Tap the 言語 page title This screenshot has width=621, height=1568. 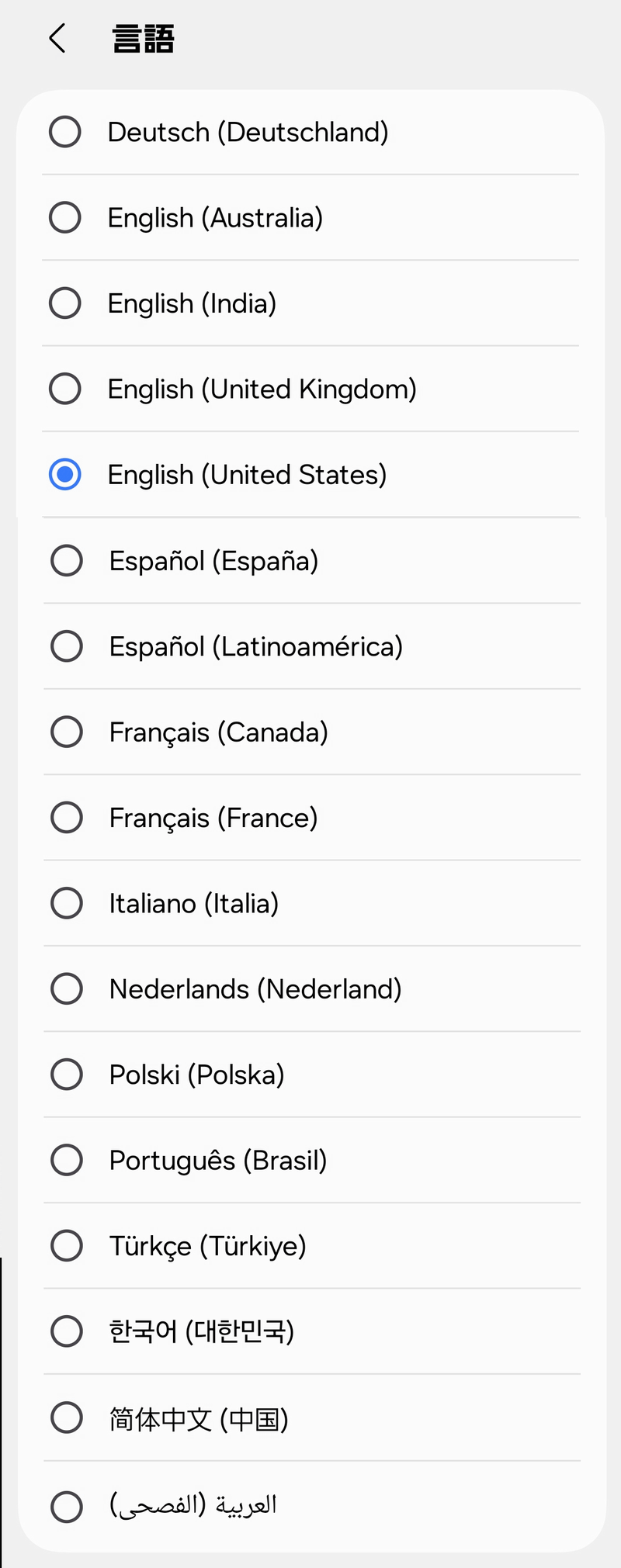[x=144, y=38]
